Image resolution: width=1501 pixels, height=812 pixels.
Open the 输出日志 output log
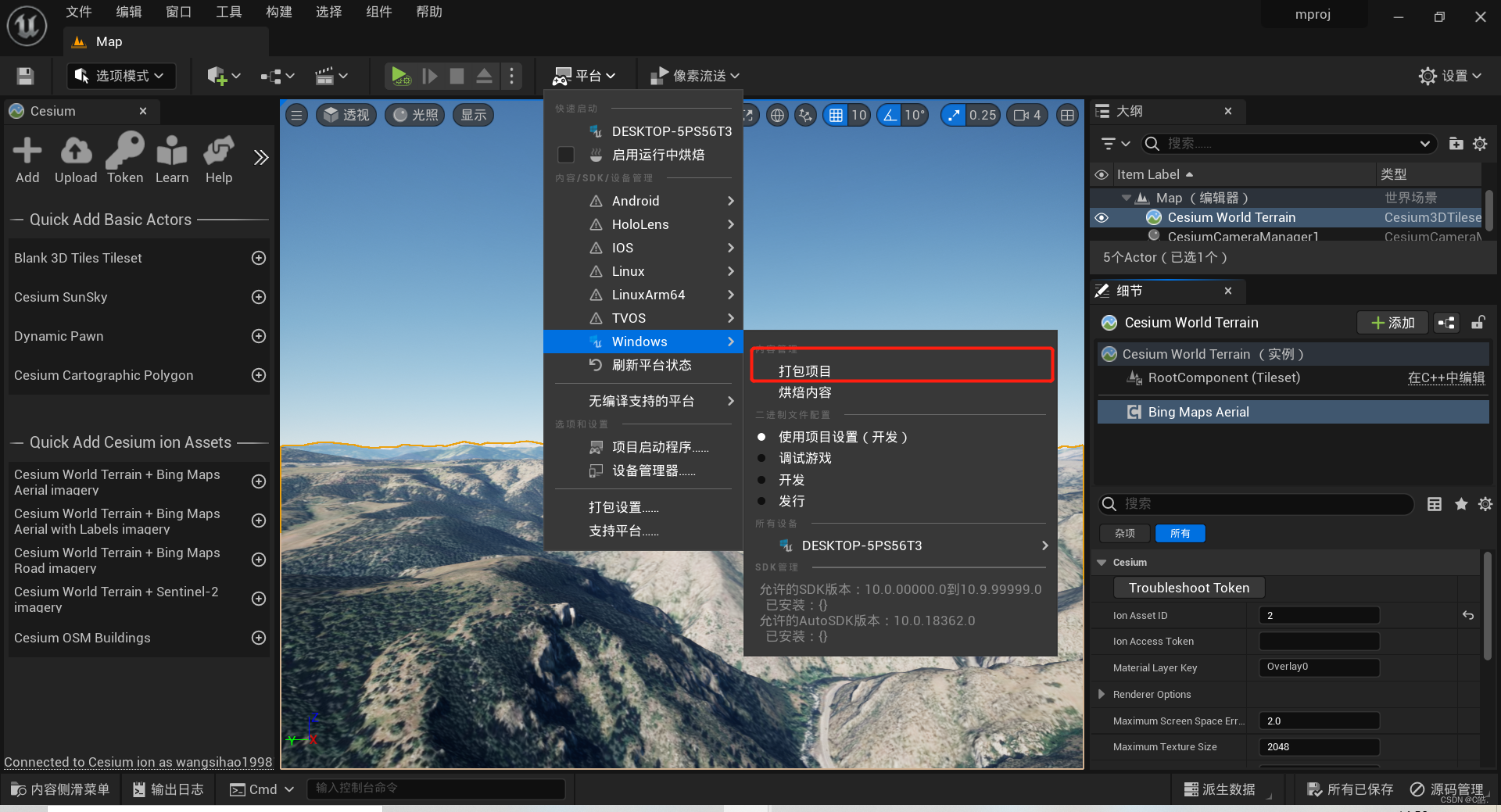(x=168, y=789)
